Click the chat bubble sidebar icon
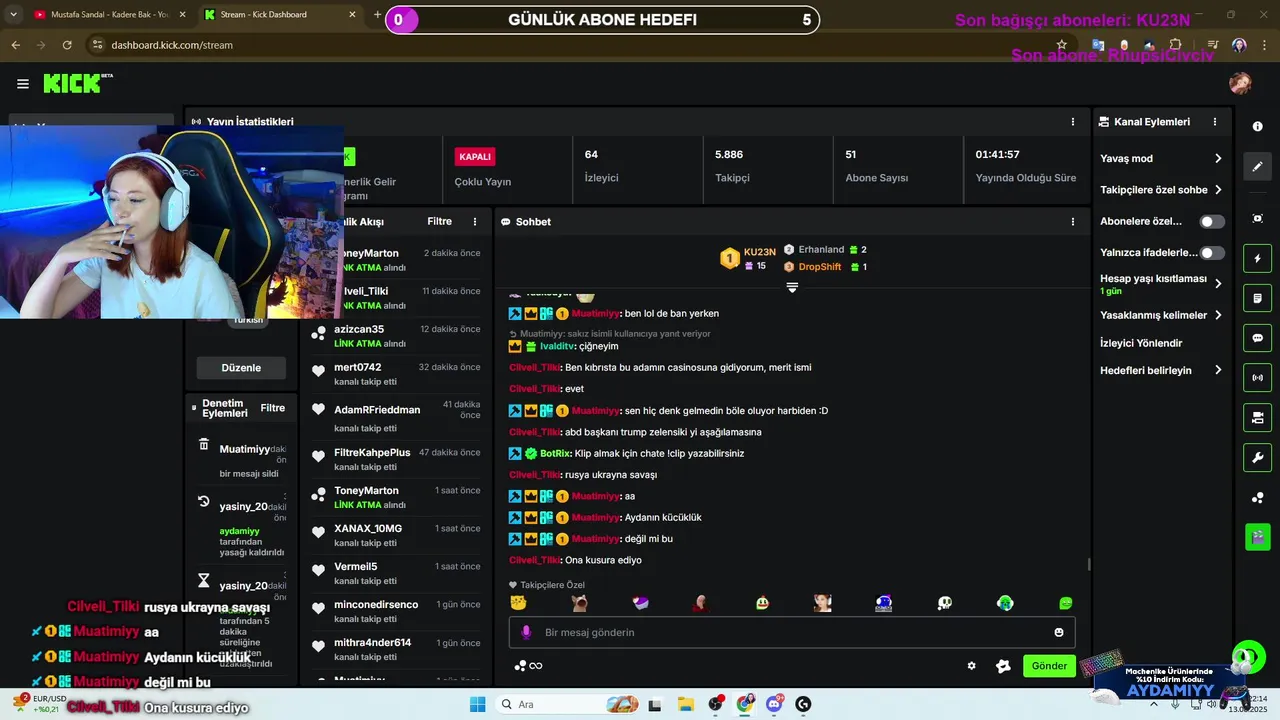The height and width of the screenshot is (720, 1280). click(x=1258, y=338)
